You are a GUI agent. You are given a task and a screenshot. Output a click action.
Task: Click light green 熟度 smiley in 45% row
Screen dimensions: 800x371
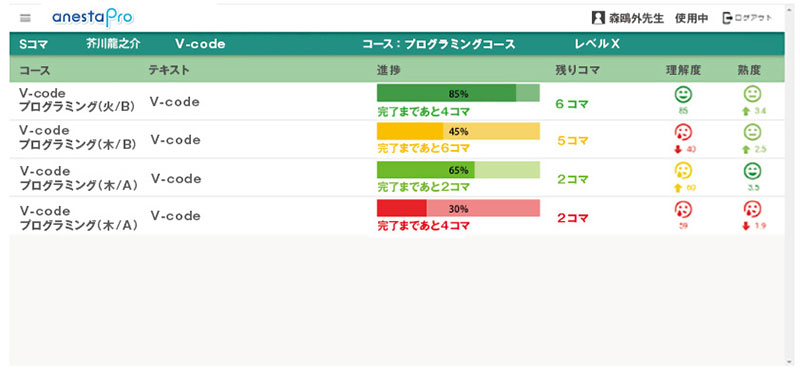click(753, 133)
